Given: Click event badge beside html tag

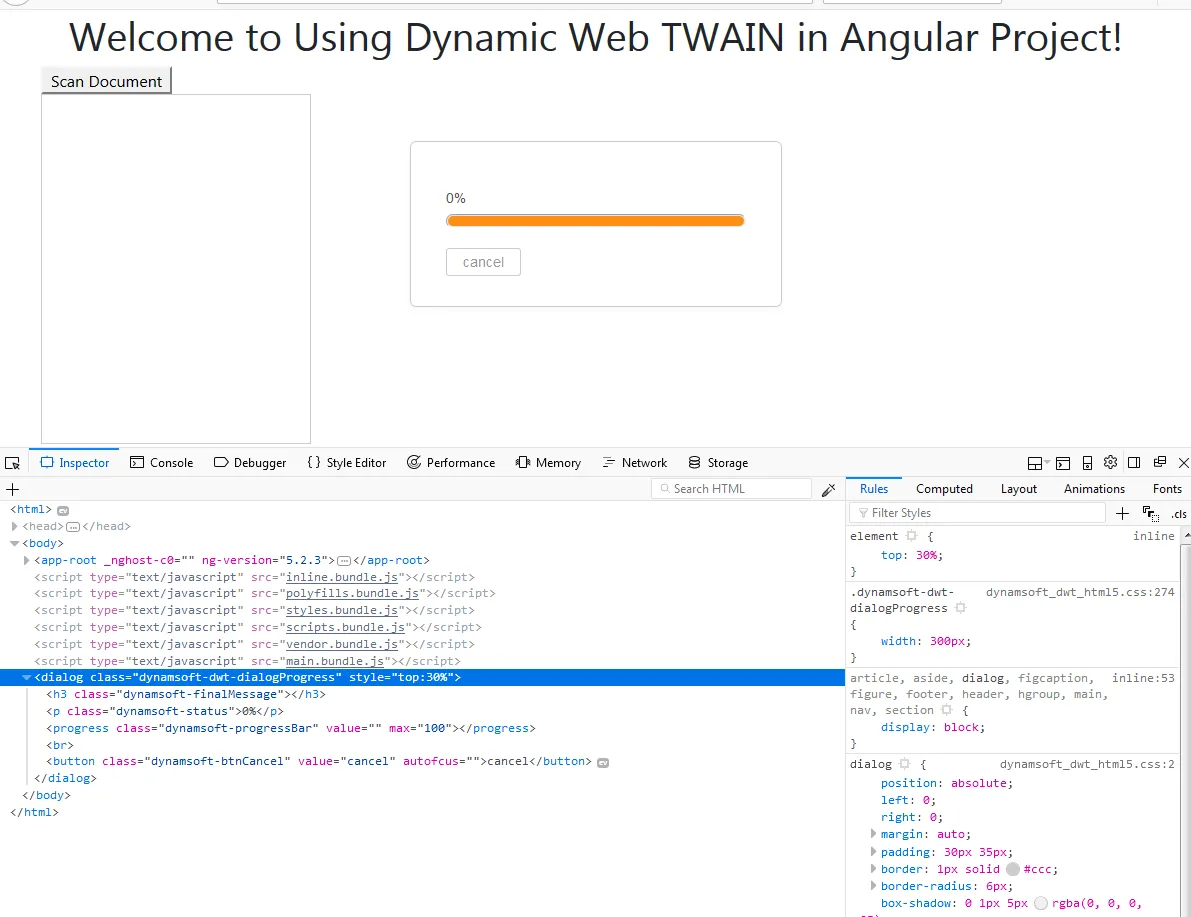Looking at the screenshot, I should point(63,511).
